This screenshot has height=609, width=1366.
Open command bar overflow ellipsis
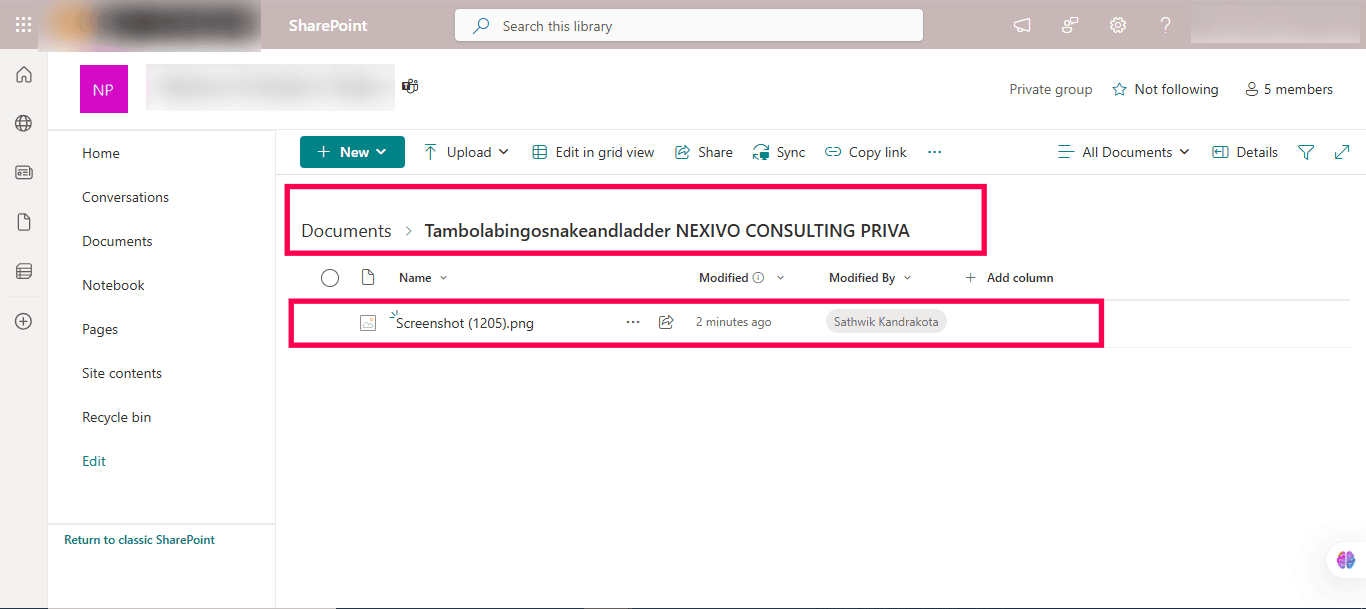tap(935, 152)
